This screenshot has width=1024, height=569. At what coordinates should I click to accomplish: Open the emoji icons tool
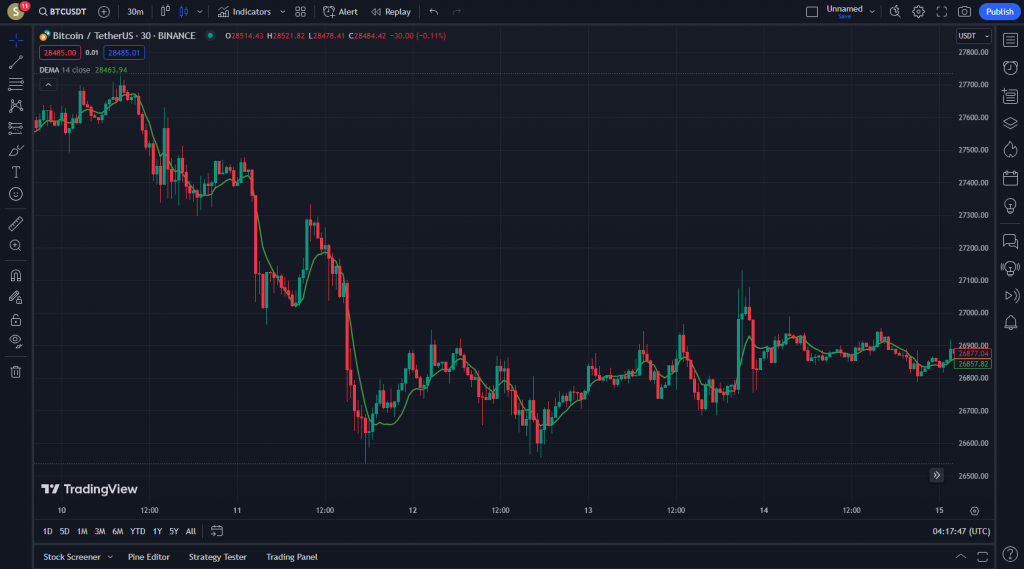click(x=16, y=194)
